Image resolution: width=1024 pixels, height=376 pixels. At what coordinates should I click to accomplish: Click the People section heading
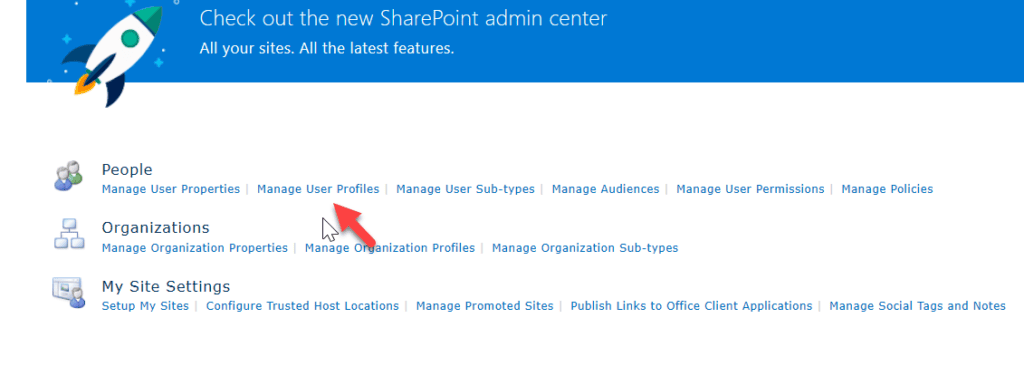(x=127, y=170)
